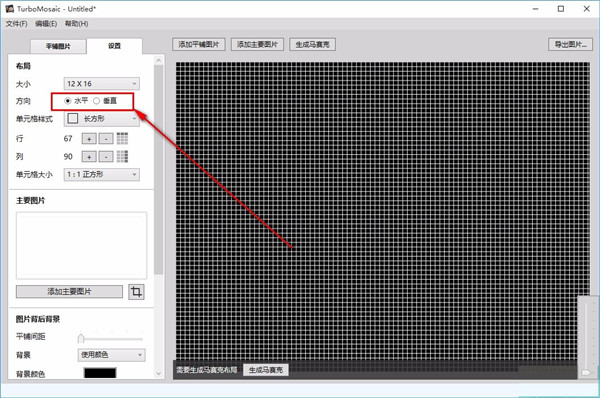Click the TurboMosaic app icon in title bar
The image size is (600, 398).
click(x=9, y=8)
